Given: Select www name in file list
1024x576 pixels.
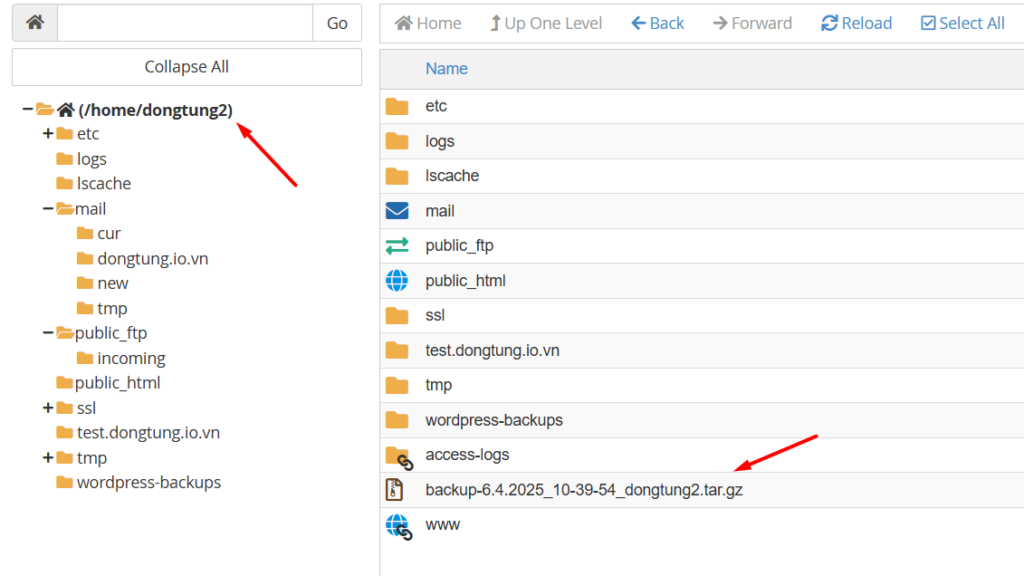Looking at the screenshot, I should click(442, 524).
